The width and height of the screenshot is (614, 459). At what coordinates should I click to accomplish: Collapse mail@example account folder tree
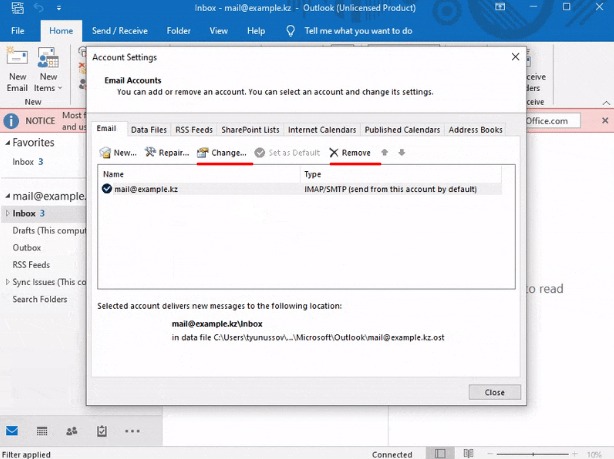pyautogui.click(x=8, y=196)
